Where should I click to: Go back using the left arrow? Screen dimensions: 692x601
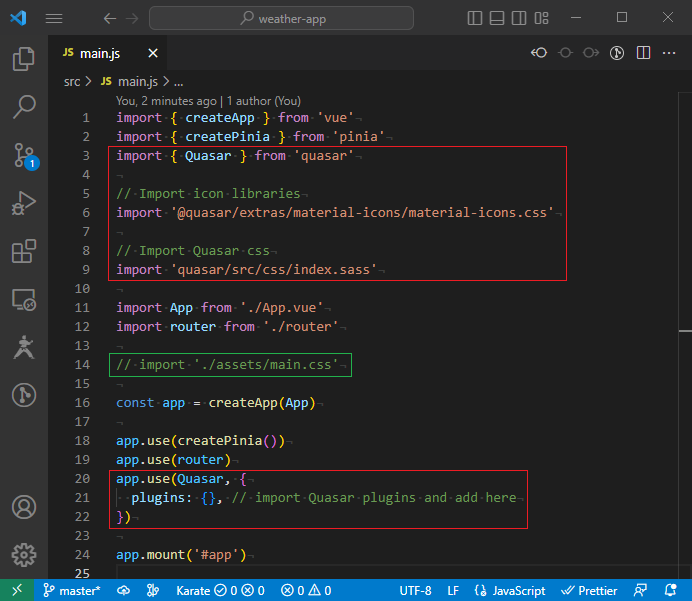pyautogui.click(x=110, y=19)
